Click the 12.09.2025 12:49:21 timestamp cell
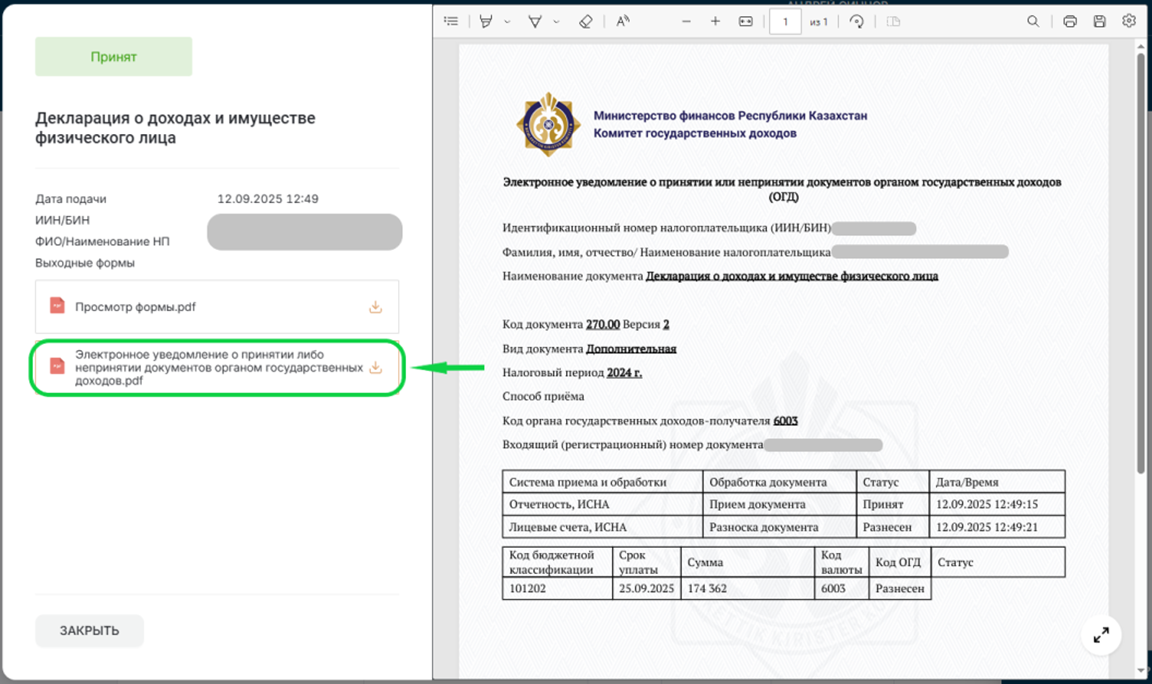 (x=997, y=527)
